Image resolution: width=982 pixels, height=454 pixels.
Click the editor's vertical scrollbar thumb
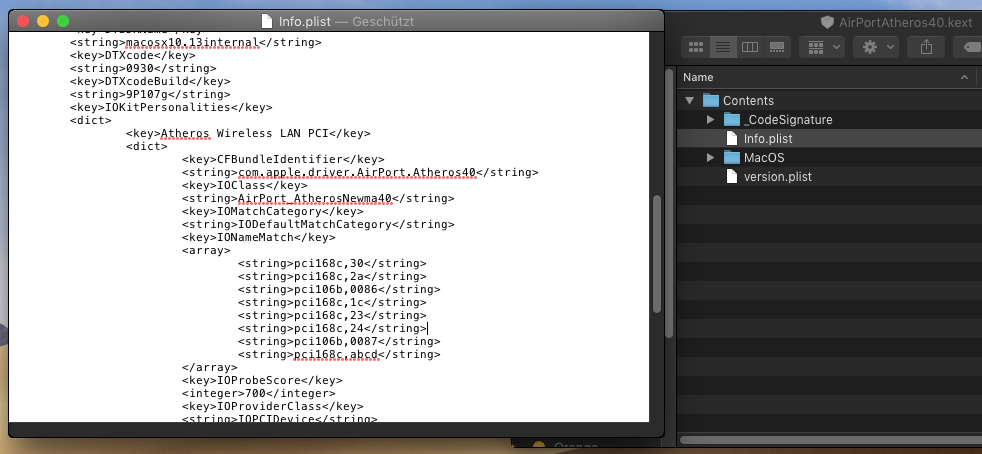[656, 253]
